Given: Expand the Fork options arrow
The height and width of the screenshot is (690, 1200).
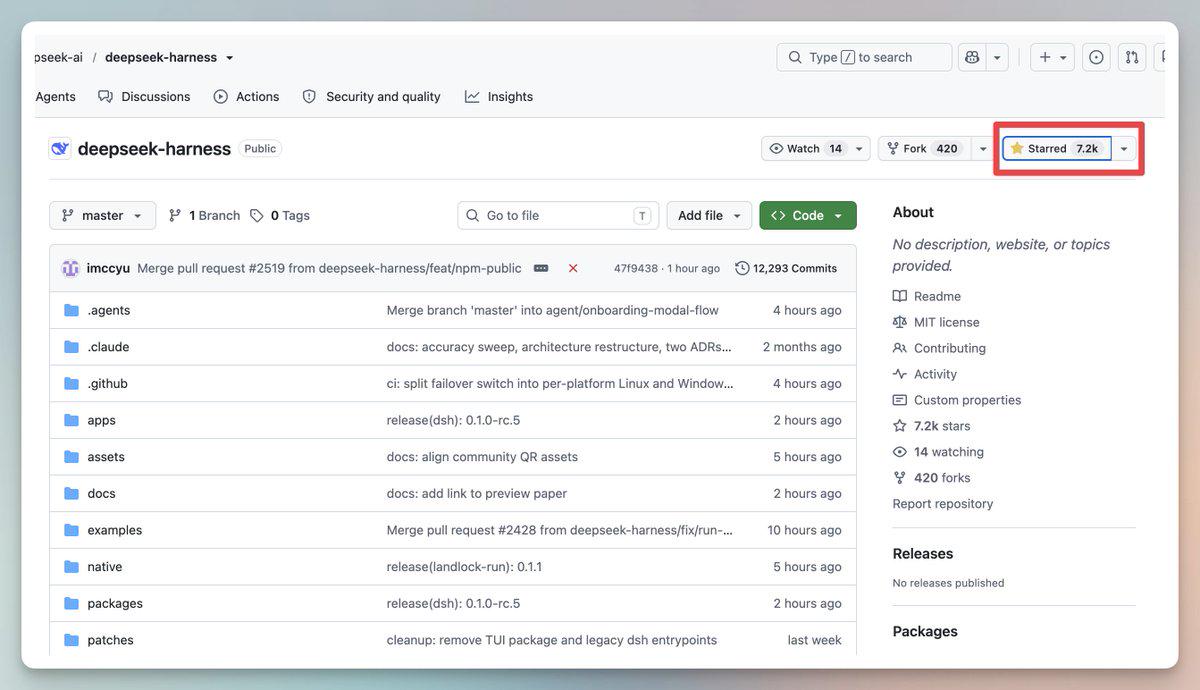Looking at the screenshot, I should pos(983,148).
